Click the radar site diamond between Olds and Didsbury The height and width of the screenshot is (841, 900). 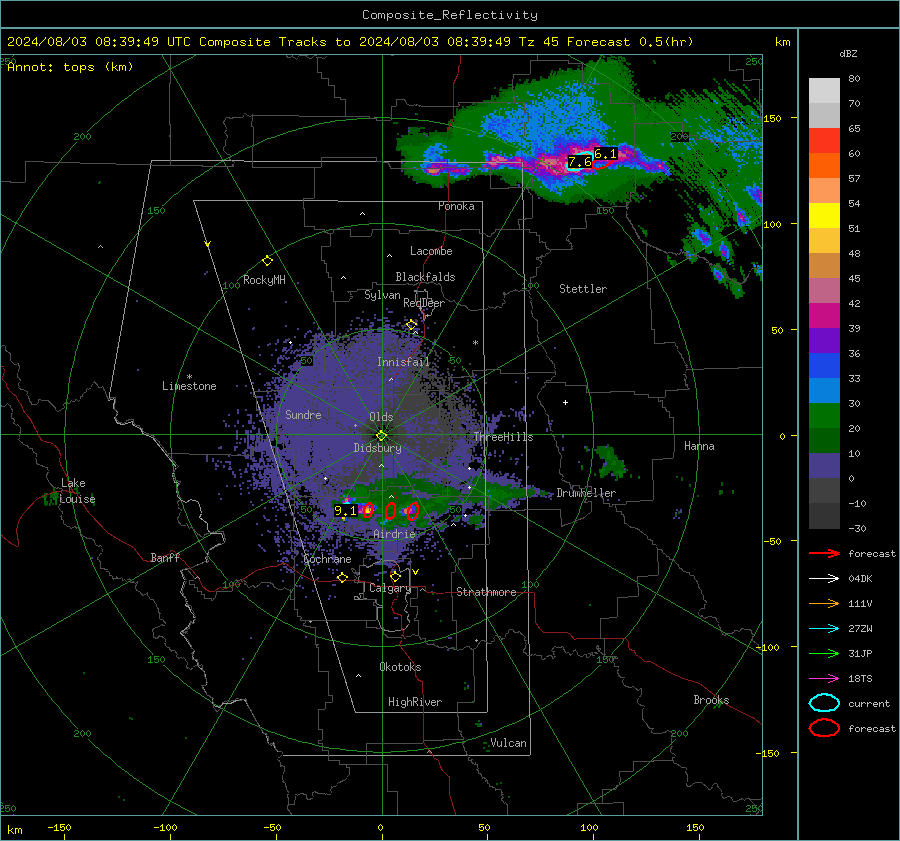coord(381,436)
